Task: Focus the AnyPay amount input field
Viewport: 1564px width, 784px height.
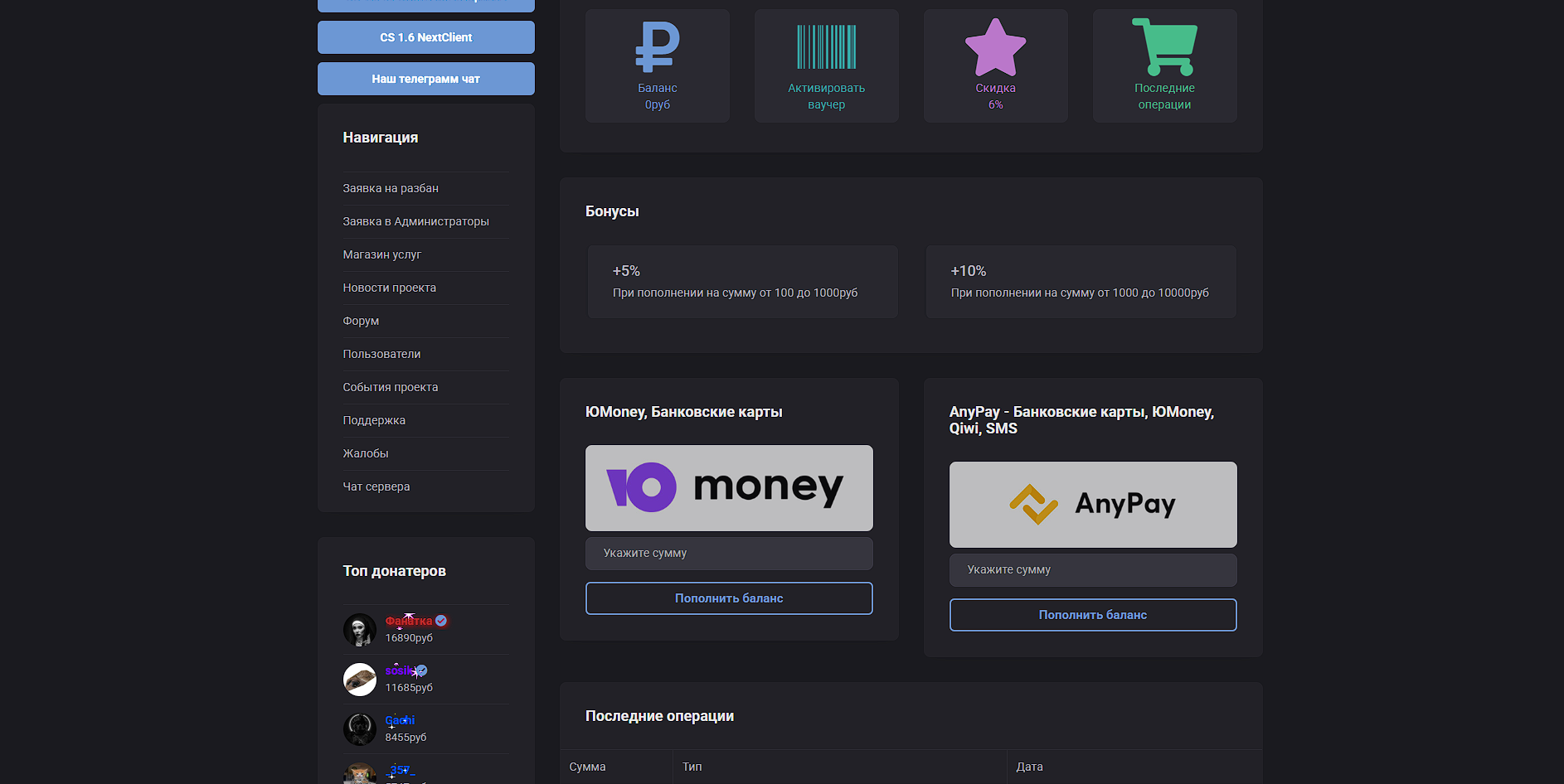Action: tap(1092, 570)
